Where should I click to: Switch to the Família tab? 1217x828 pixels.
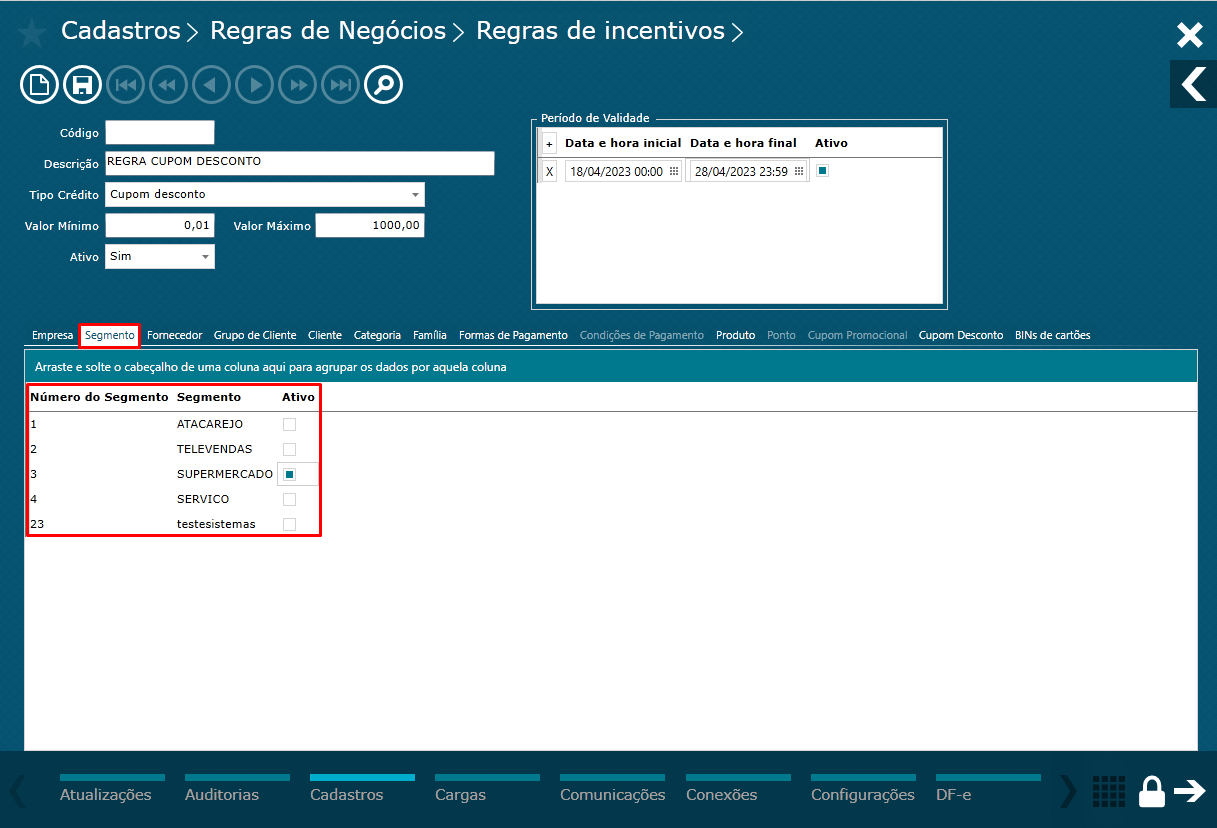click(430, 335)
